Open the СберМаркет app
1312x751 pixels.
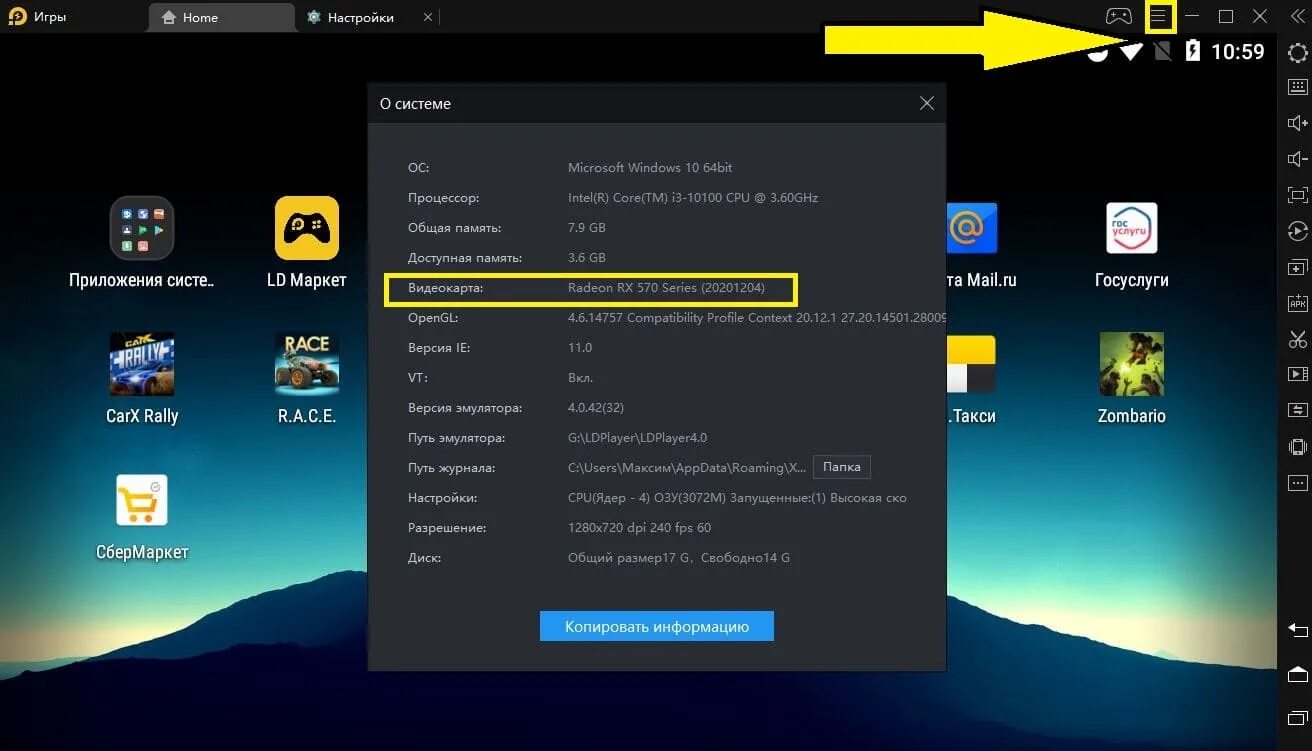pos(141,500)
